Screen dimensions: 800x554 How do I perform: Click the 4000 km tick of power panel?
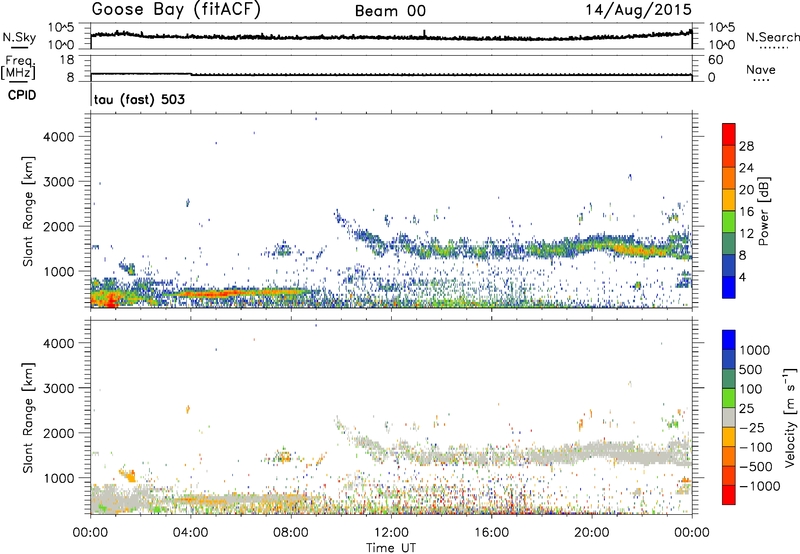point(59,137)
